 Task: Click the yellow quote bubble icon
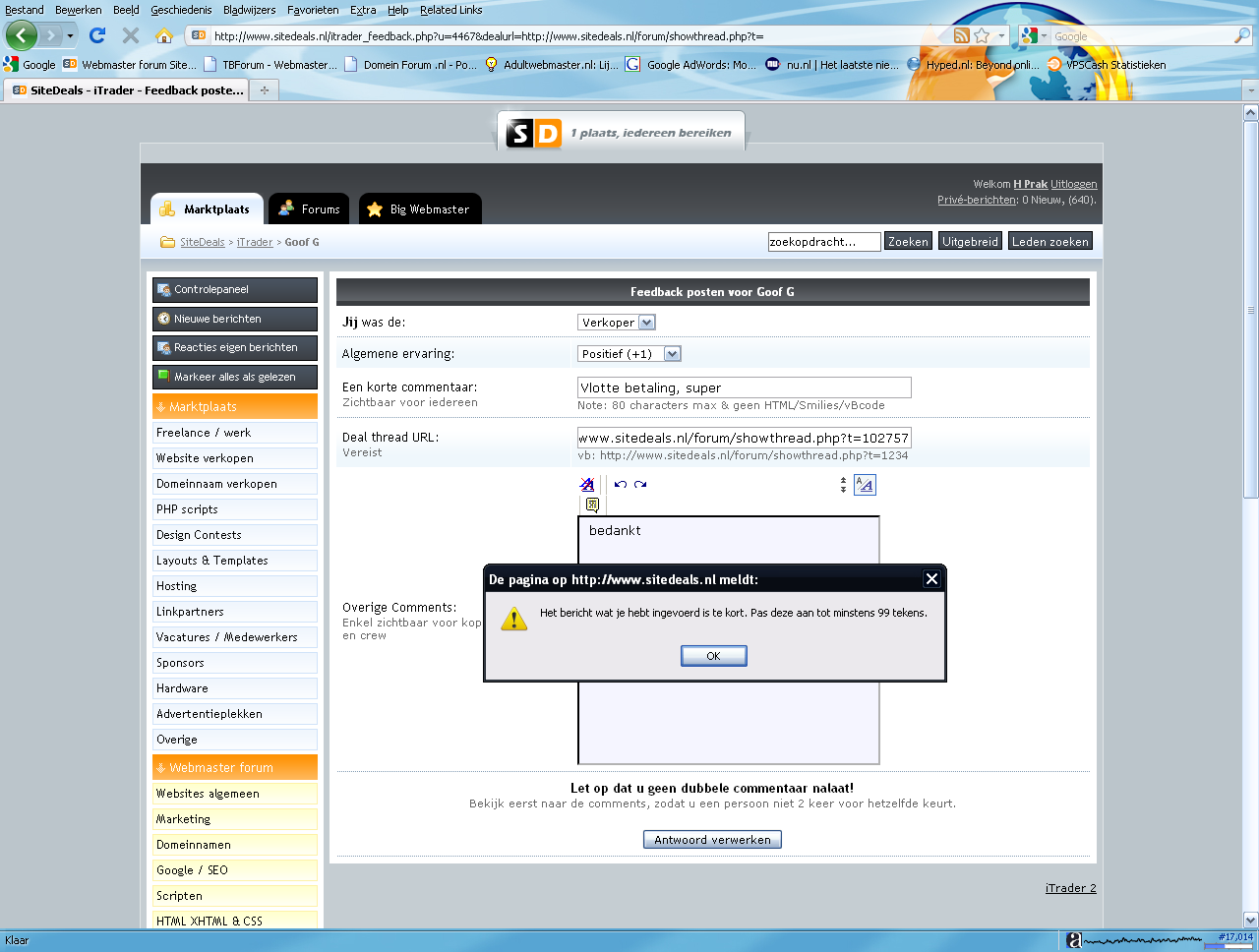[x=592, y=505]
